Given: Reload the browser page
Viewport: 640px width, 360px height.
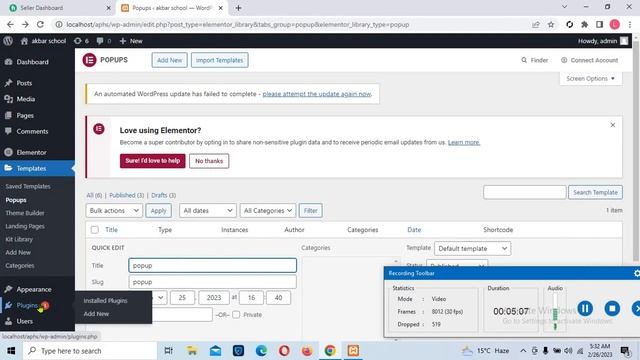Looking at the screenshot, I should (40, 24).
